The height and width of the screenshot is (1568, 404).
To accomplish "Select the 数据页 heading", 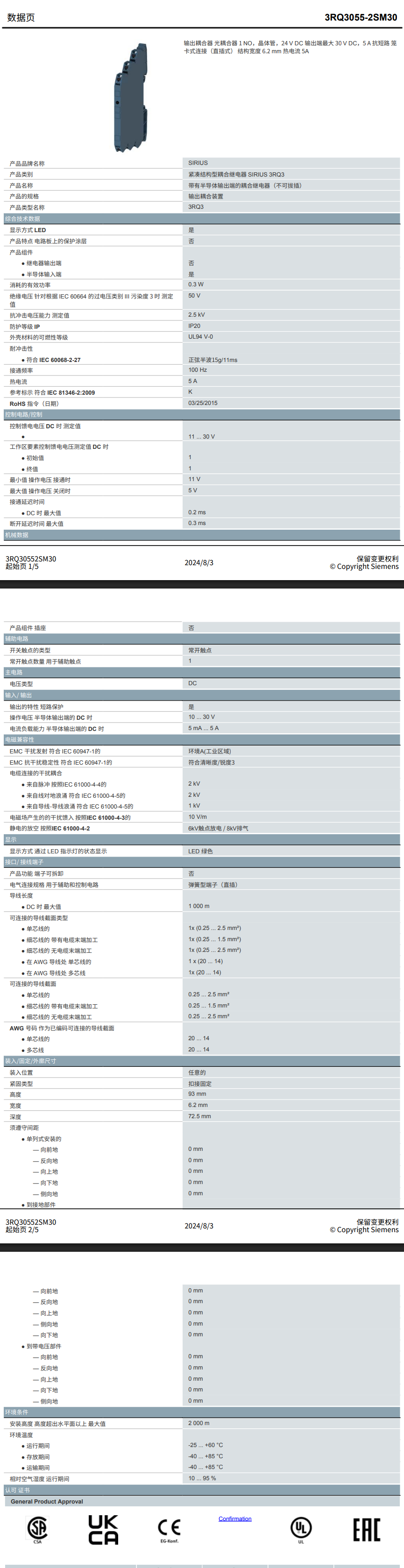I will pos(21,18).
